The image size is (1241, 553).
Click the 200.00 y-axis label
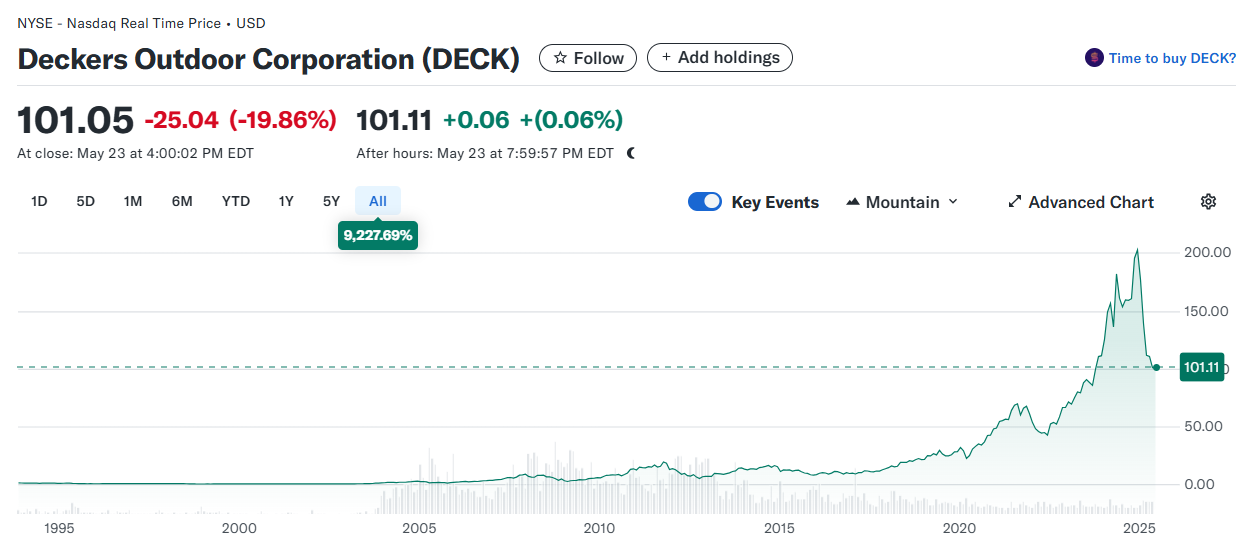(1207, 252)
